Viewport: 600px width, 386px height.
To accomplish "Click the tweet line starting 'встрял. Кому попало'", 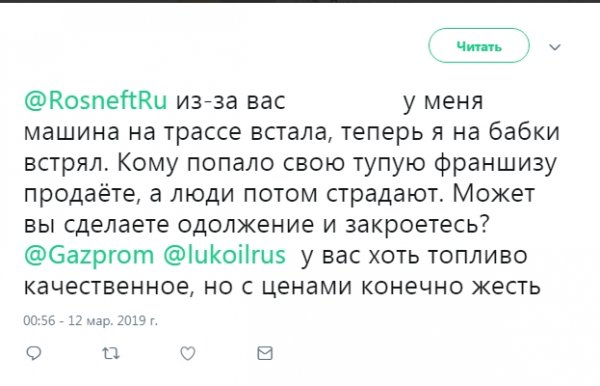I will click(x=290, y=164).
